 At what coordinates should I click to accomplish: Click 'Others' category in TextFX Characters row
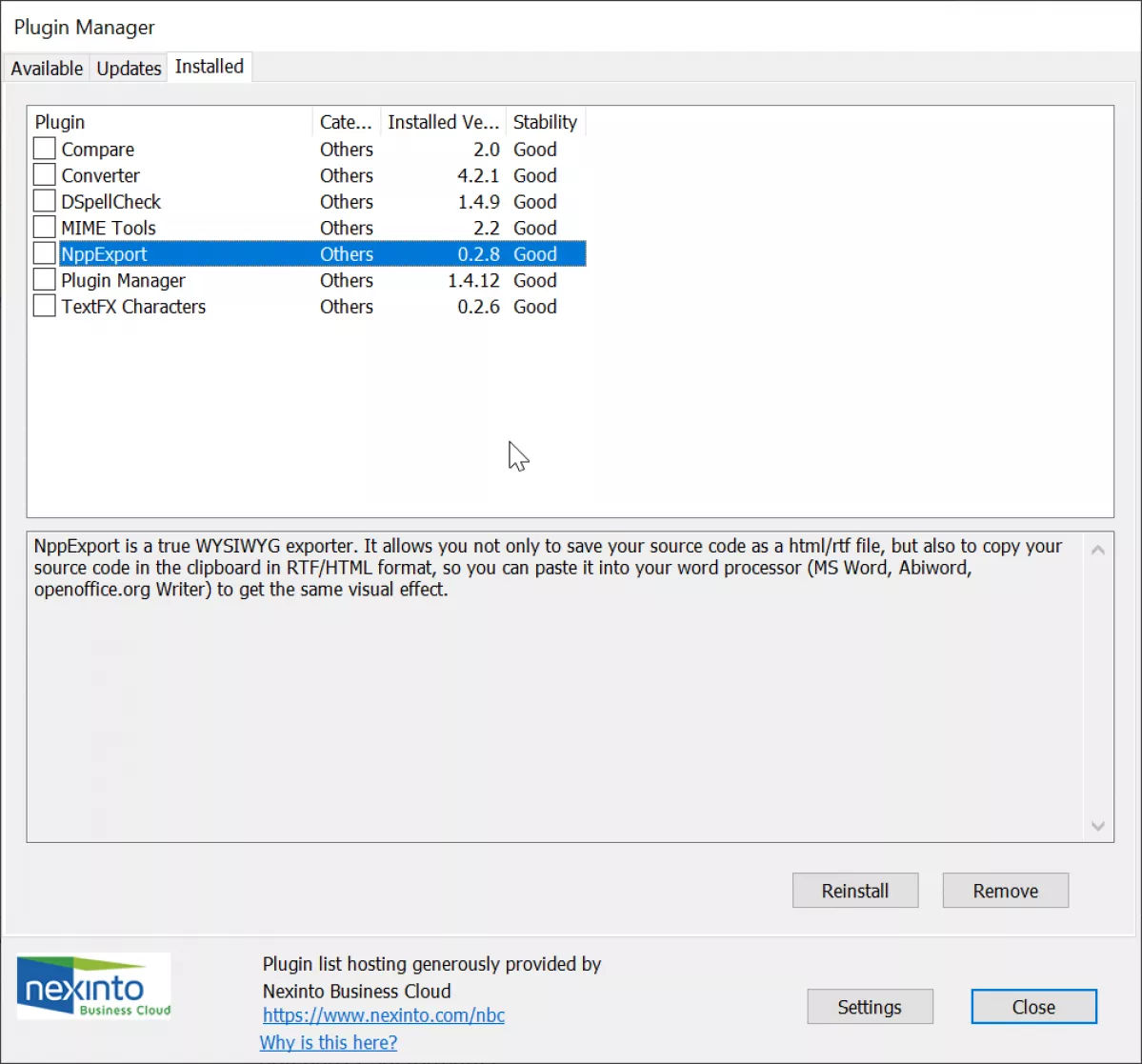tap(347, 307)
